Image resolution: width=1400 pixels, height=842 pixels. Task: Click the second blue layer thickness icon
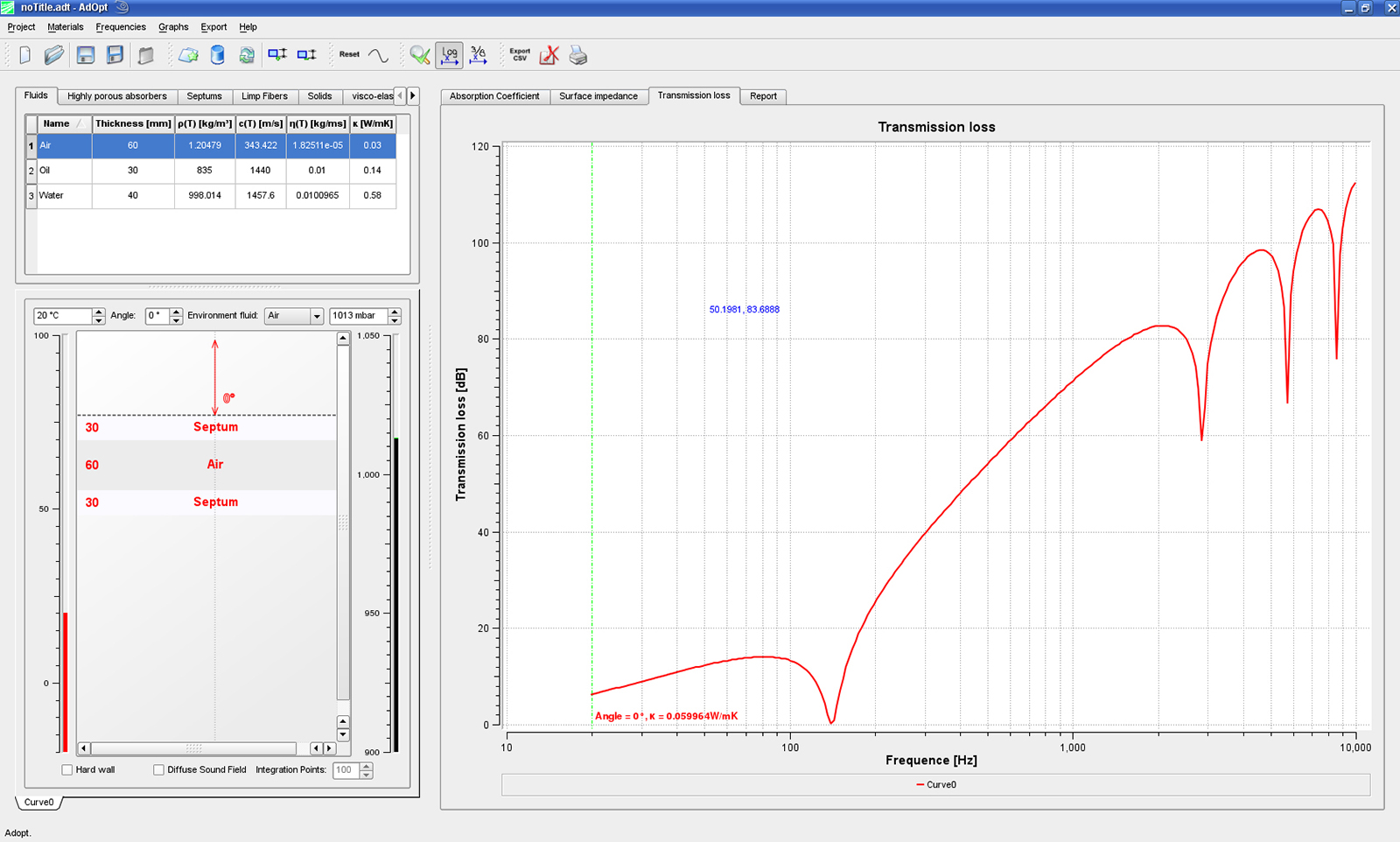pos(307,55)
